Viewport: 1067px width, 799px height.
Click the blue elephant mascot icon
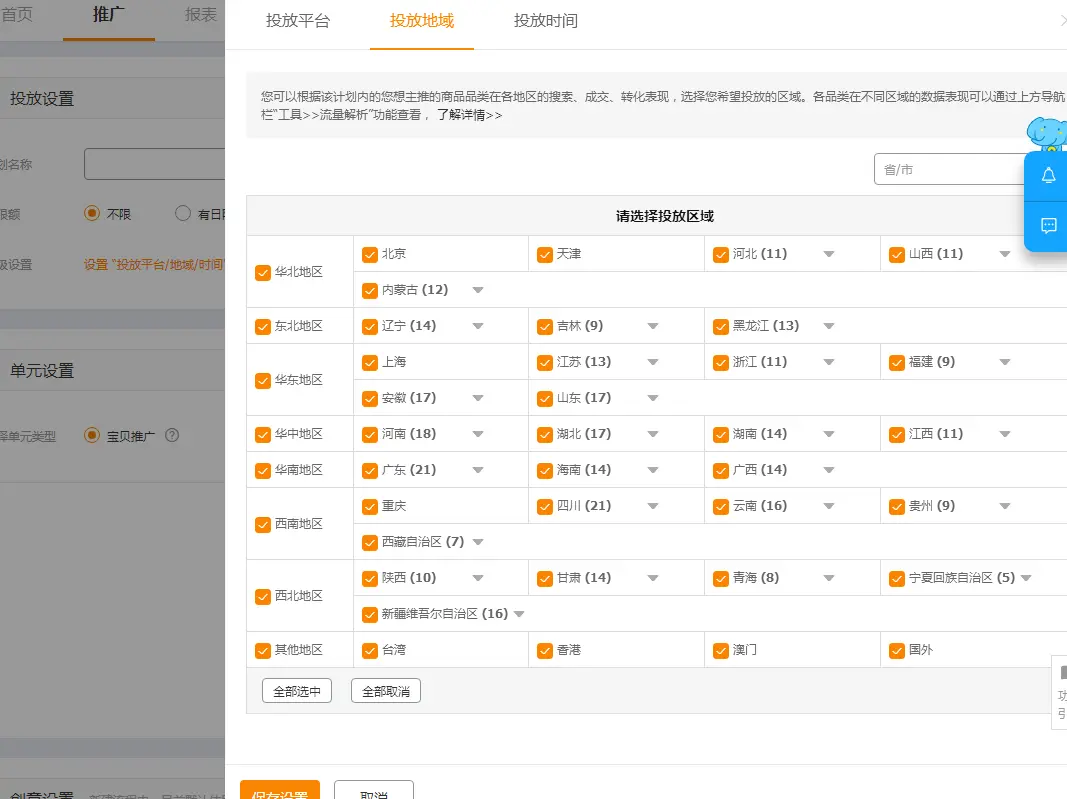coord(1047,133)
